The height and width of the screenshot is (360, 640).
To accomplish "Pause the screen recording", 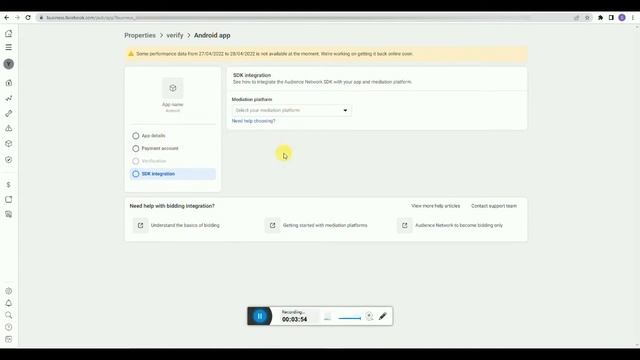I will (260, 316).
